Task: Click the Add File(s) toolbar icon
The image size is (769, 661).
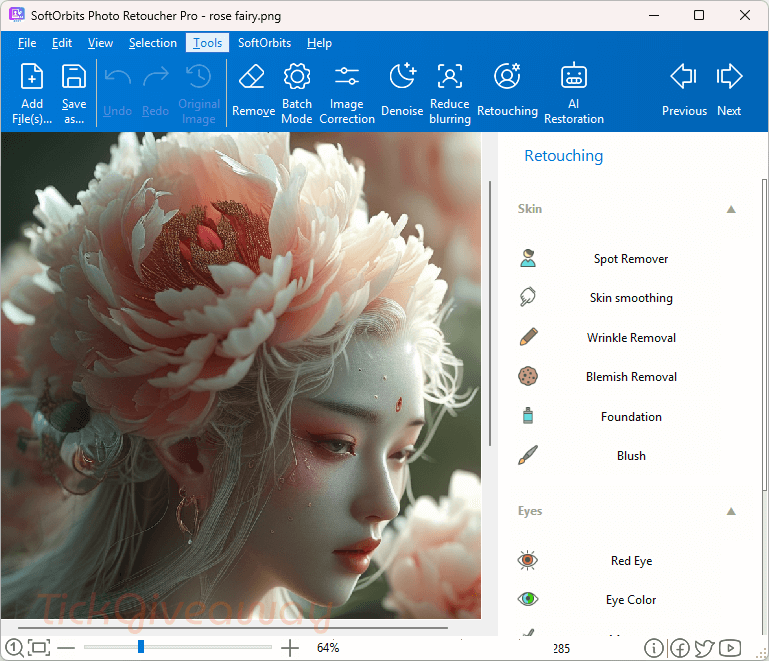Action: (x=32, y=76)
